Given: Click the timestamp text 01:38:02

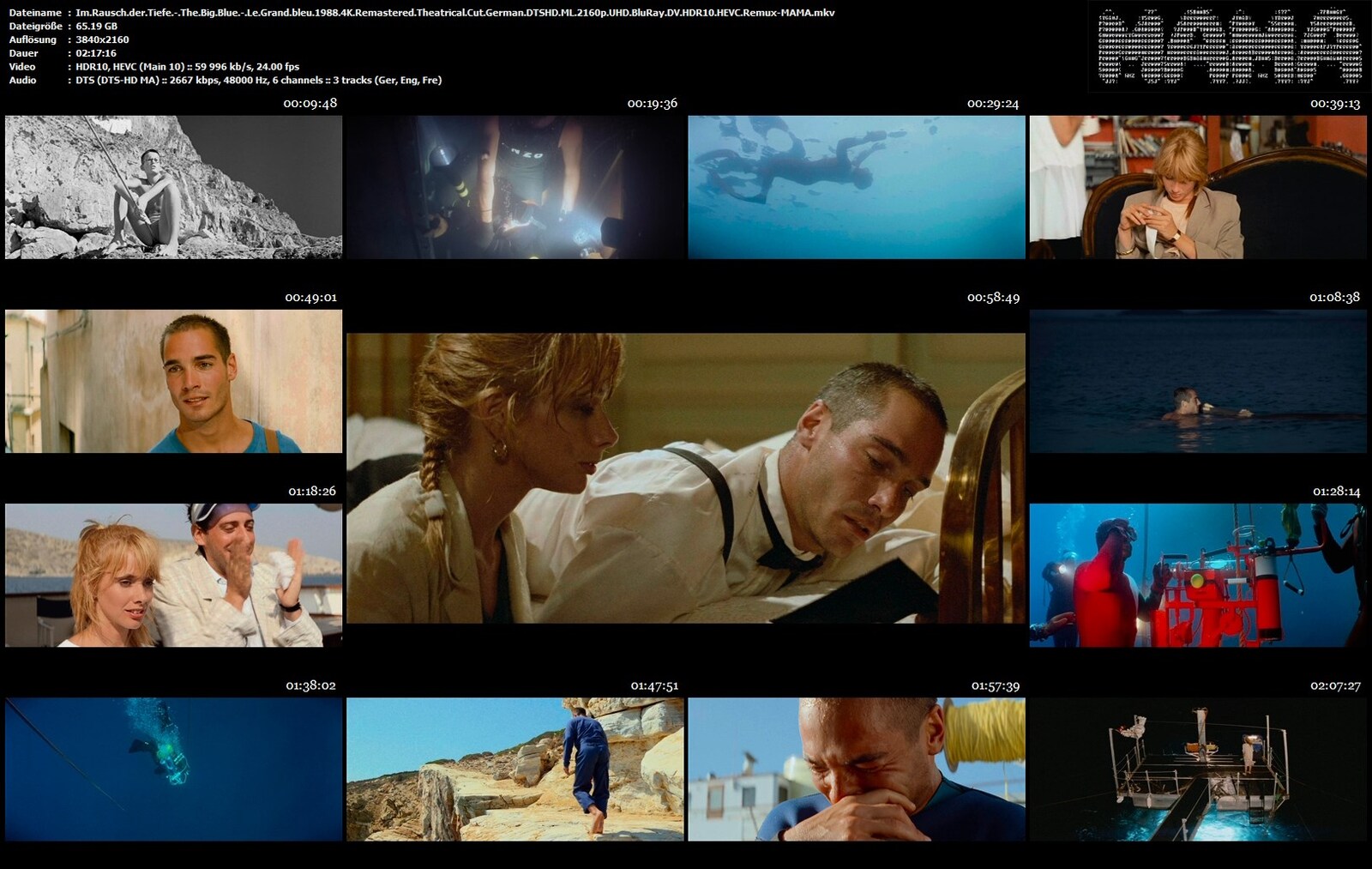Looking at the screenshot, I should pyautogui.click(x=311, y=685).
